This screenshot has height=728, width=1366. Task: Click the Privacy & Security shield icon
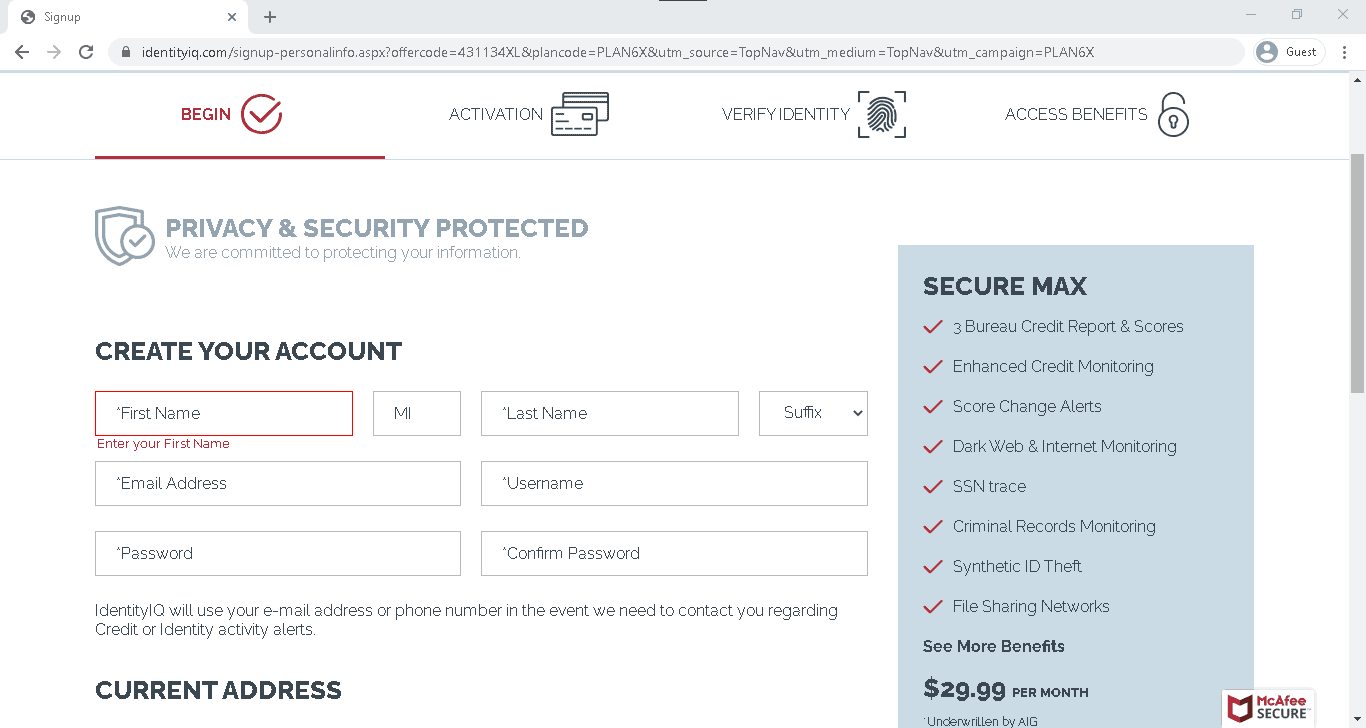123,235
